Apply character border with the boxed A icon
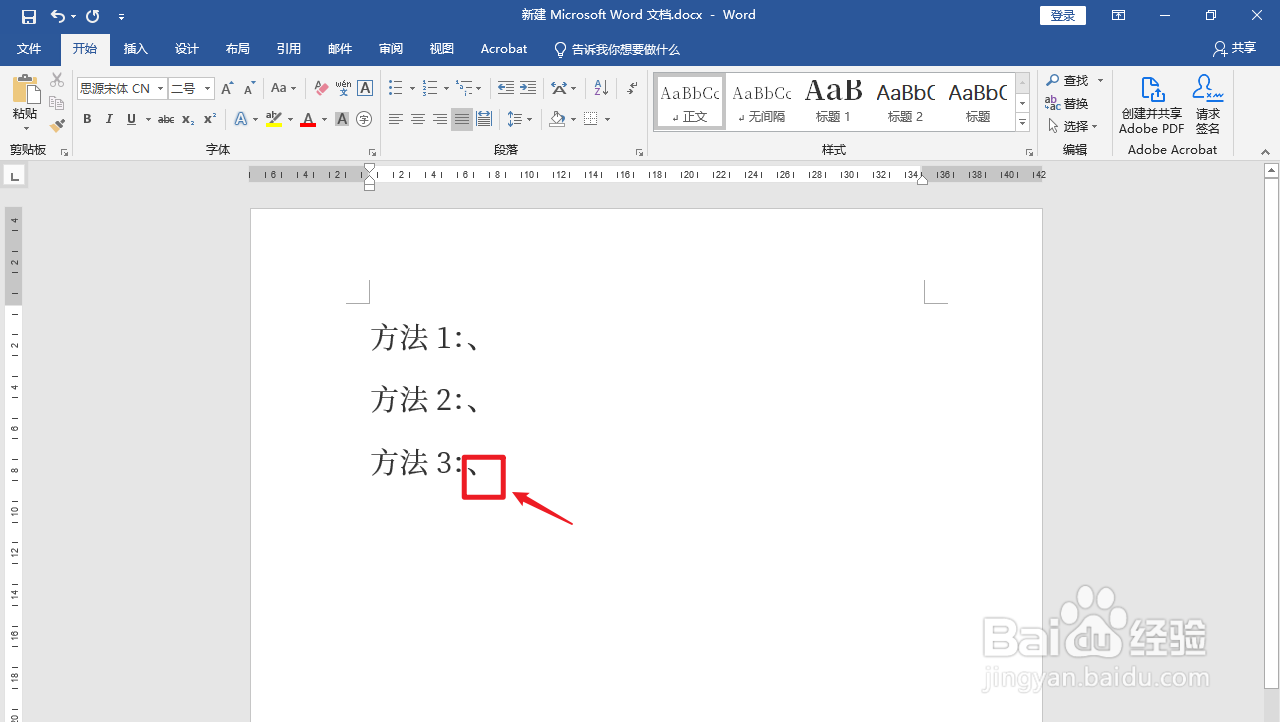Viewport: 1280px width, 722px height. (x=365, y=89)
